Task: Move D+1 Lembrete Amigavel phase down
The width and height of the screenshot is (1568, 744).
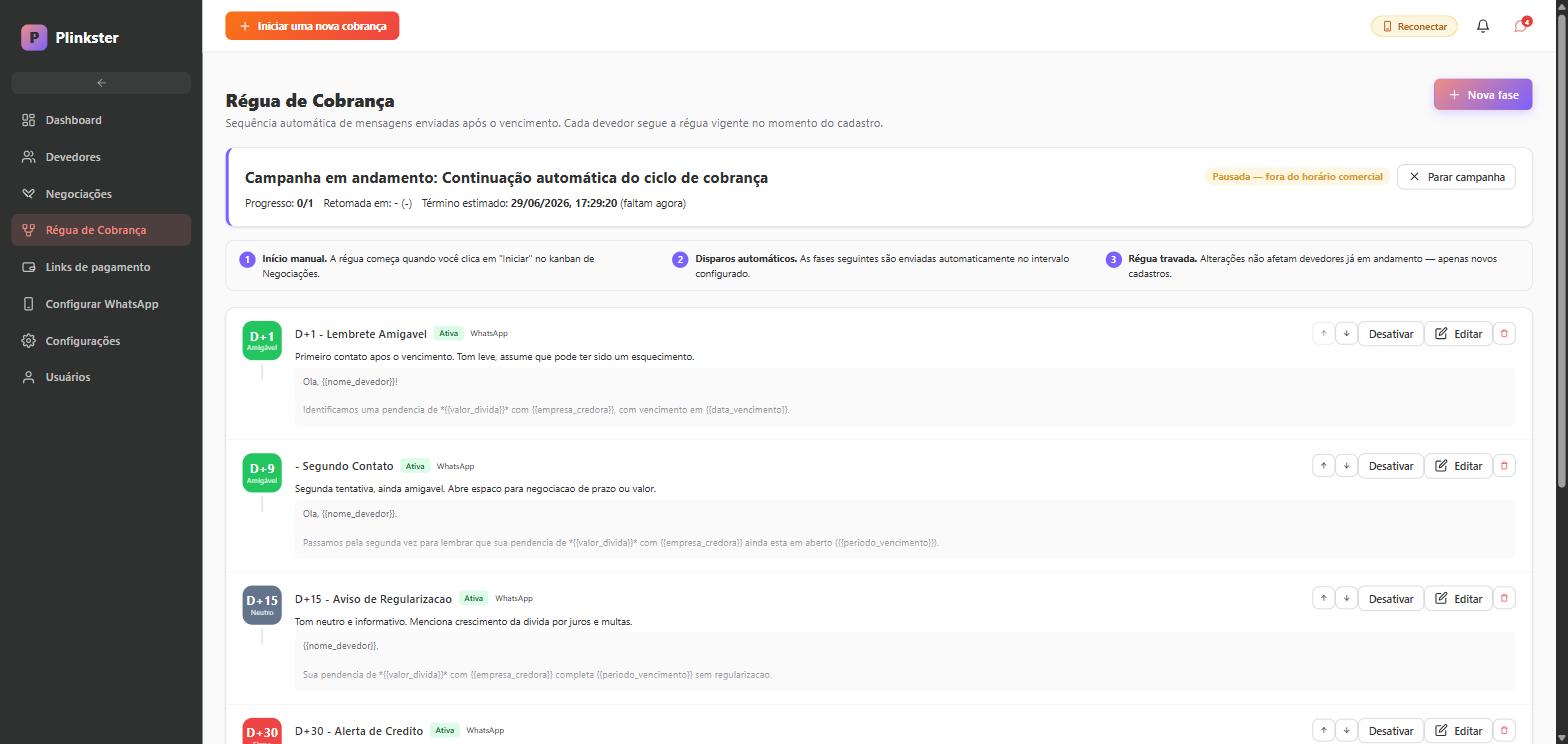Action: (x=1346, y=333)
